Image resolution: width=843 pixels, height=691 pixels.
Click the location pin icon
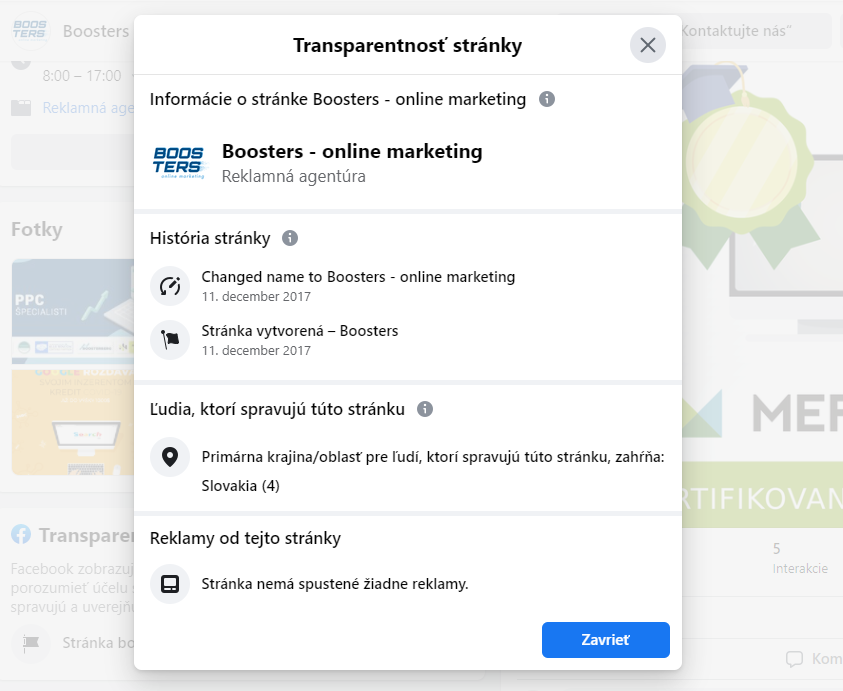[x=170, y=457]
